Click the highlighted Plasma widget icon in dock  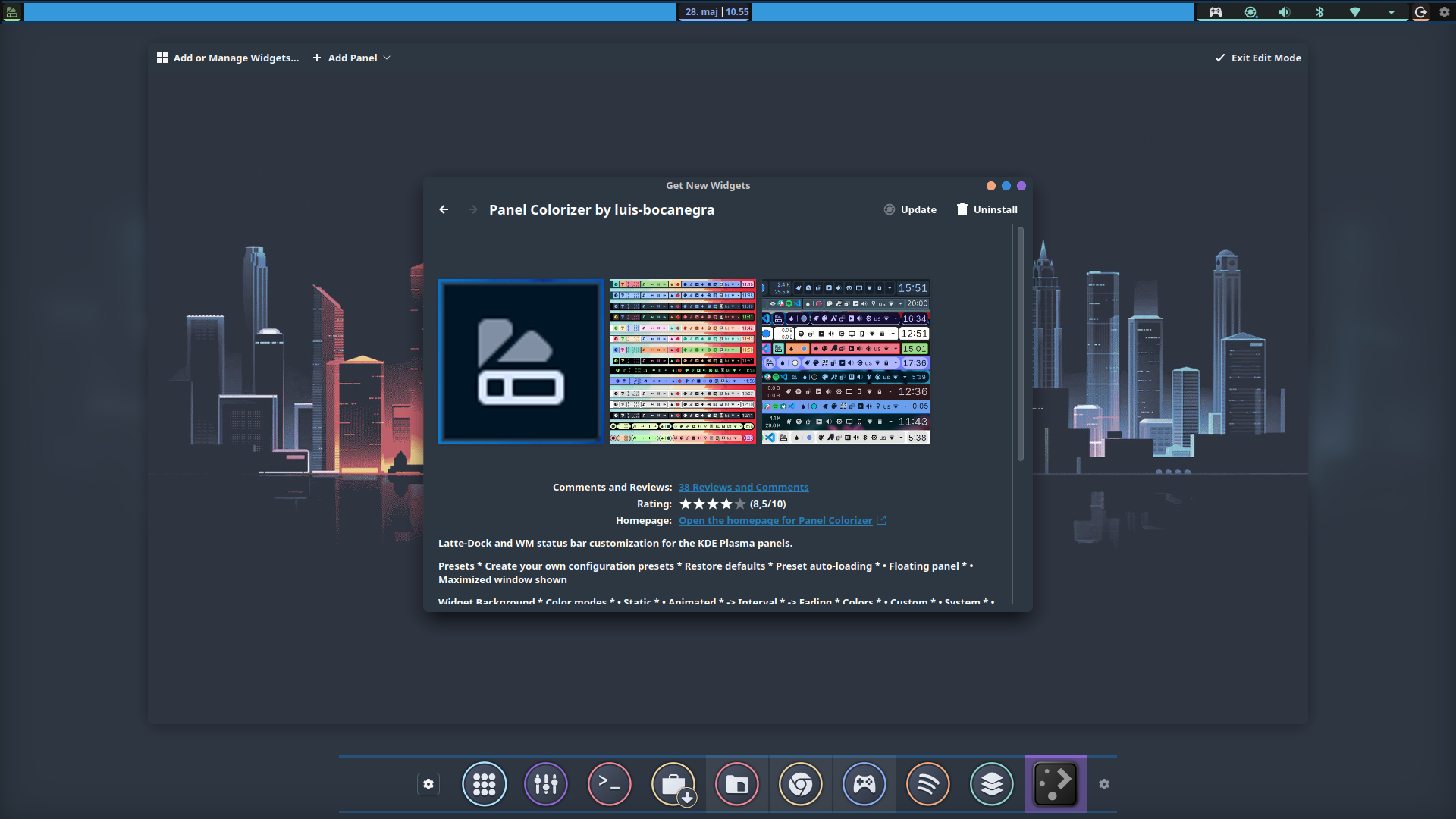pos(1056,784)
